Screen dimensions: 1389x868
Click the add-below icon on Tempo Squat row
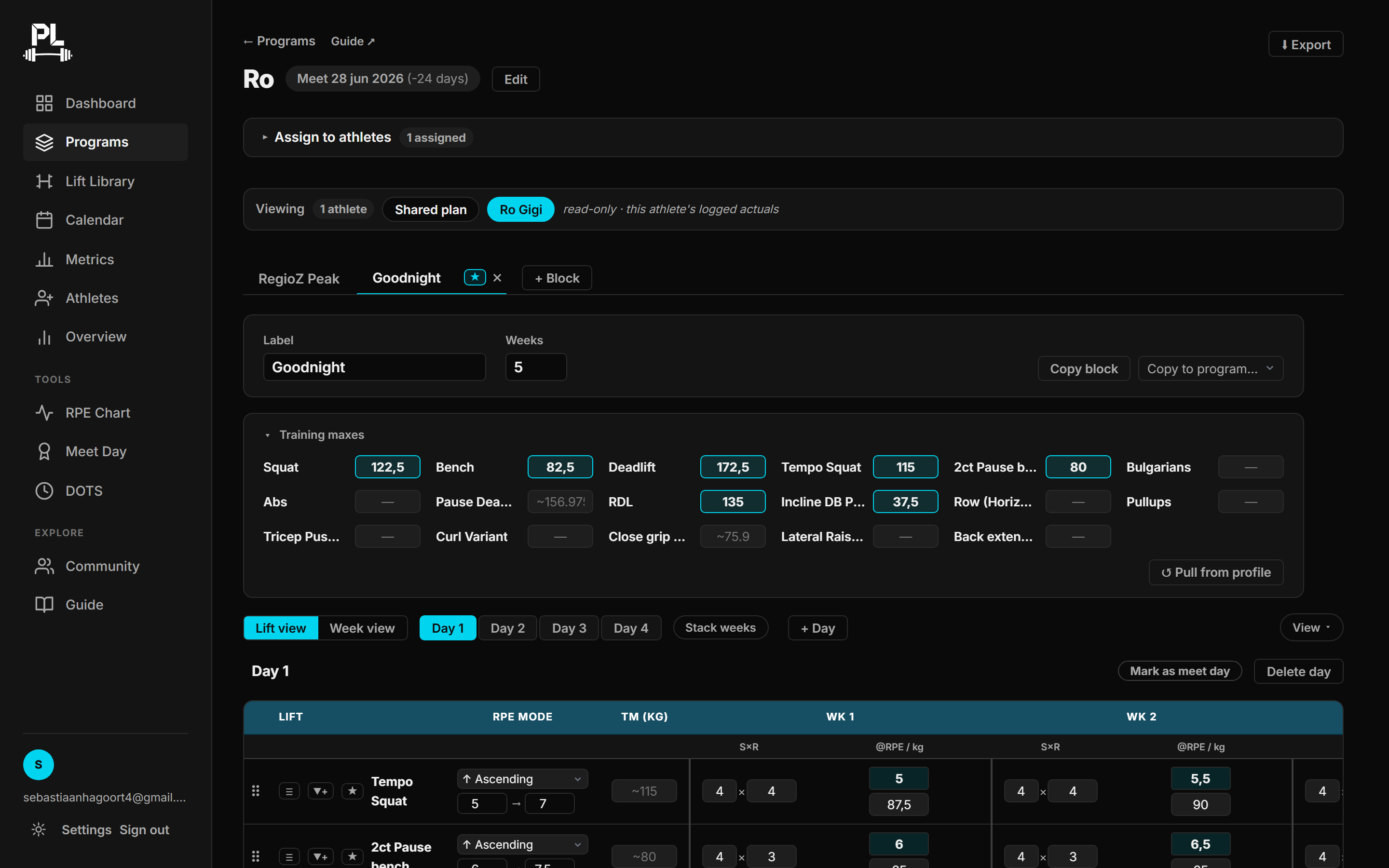(x=320, y=791)
